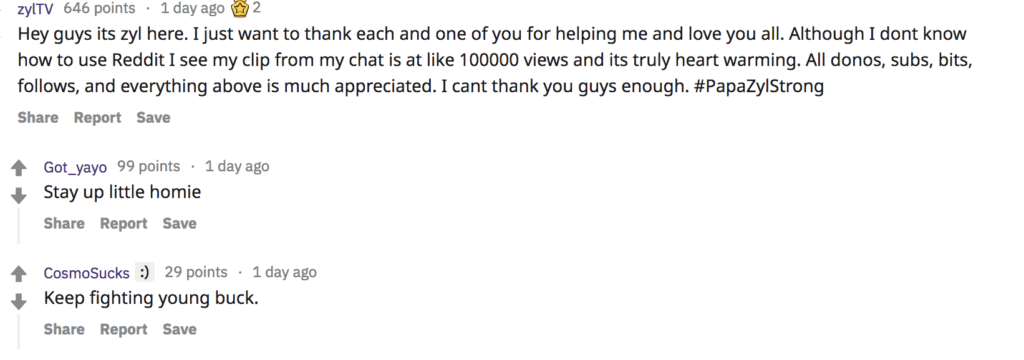Viewport: 1024px width, 360px height.
Task: Click the gold award icon on zylTV's comment
Action: 240,9
